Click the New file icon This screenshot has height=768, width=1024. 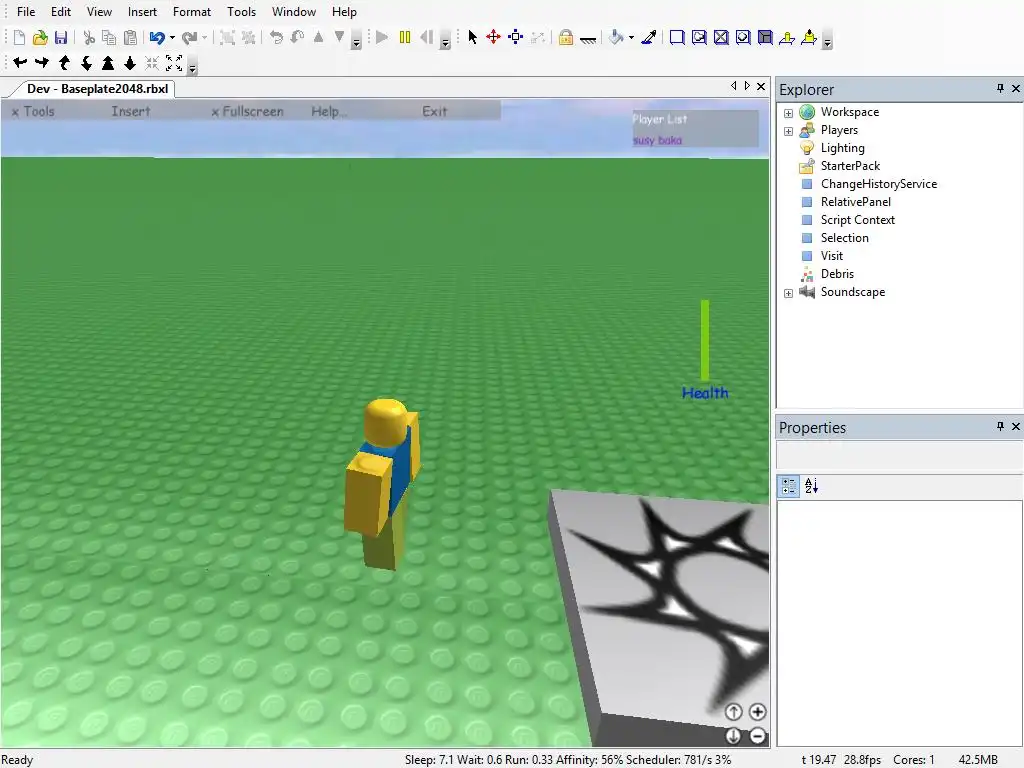(x=19, y=37)
